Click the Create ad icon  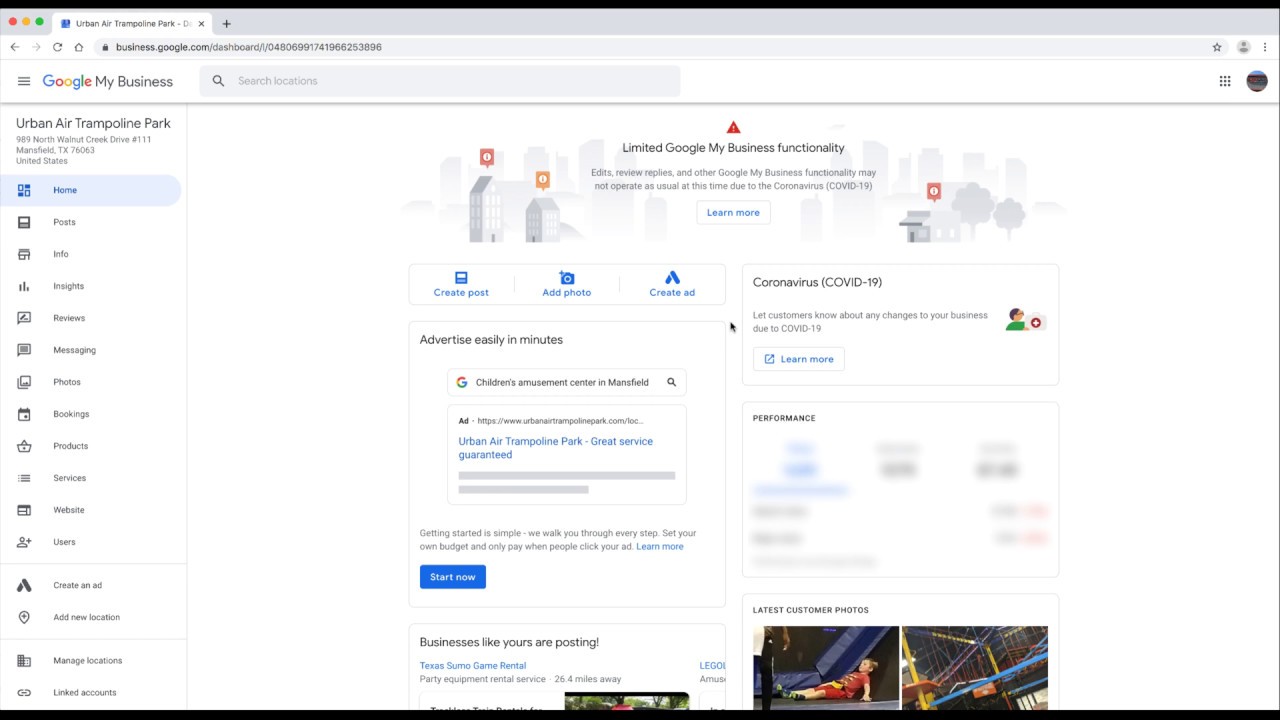pos(672,277)
